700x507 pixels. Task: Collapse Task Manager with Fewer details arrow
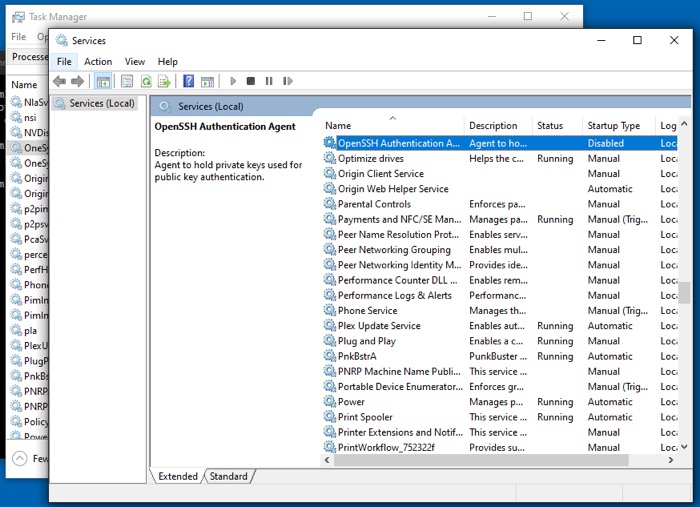[20, 458]
